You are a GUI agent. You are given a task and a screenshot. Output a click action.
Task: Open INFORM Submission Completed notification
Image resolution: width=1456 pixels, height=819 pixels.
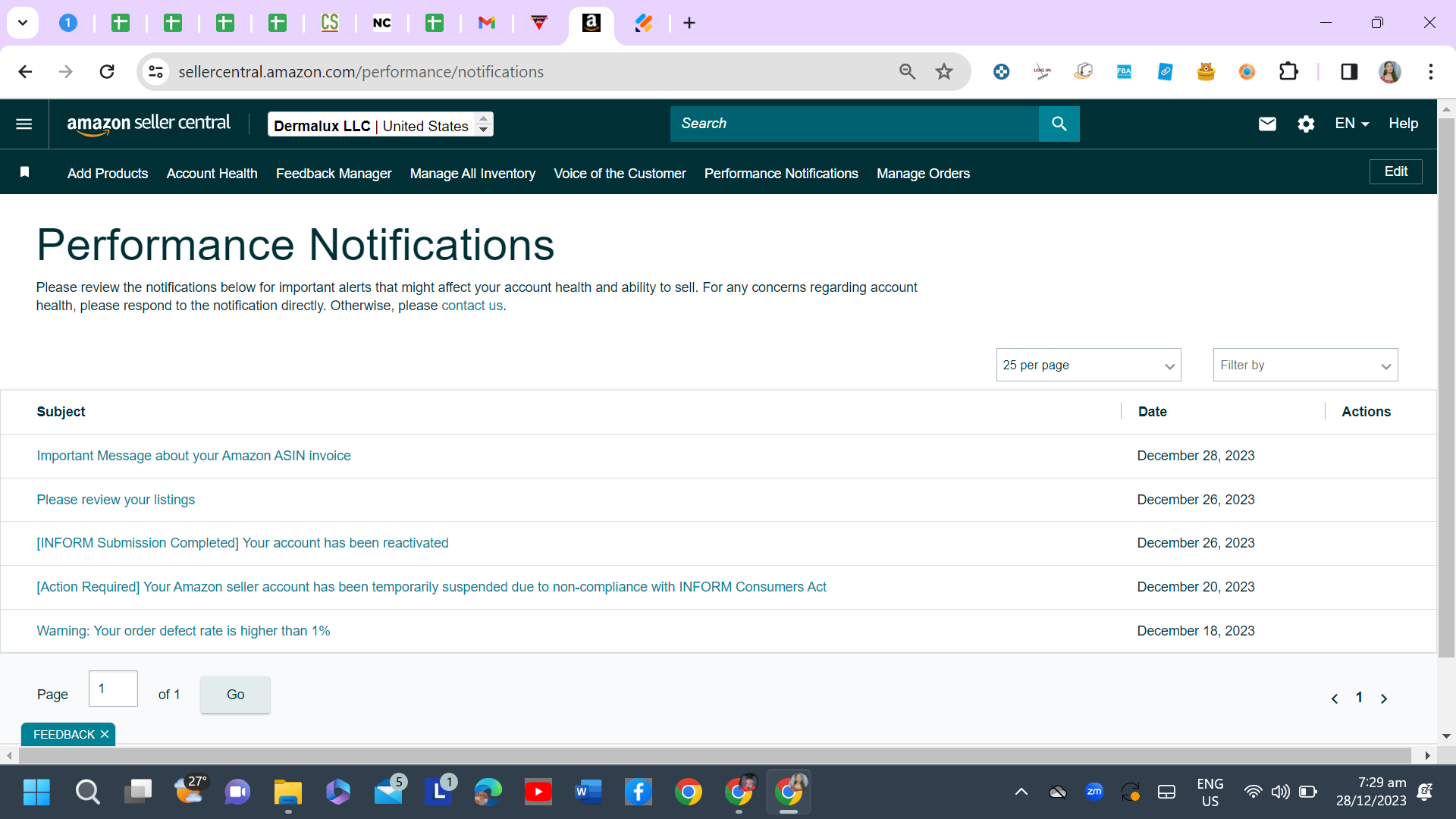pyautogui.click(x=243, y=543)
